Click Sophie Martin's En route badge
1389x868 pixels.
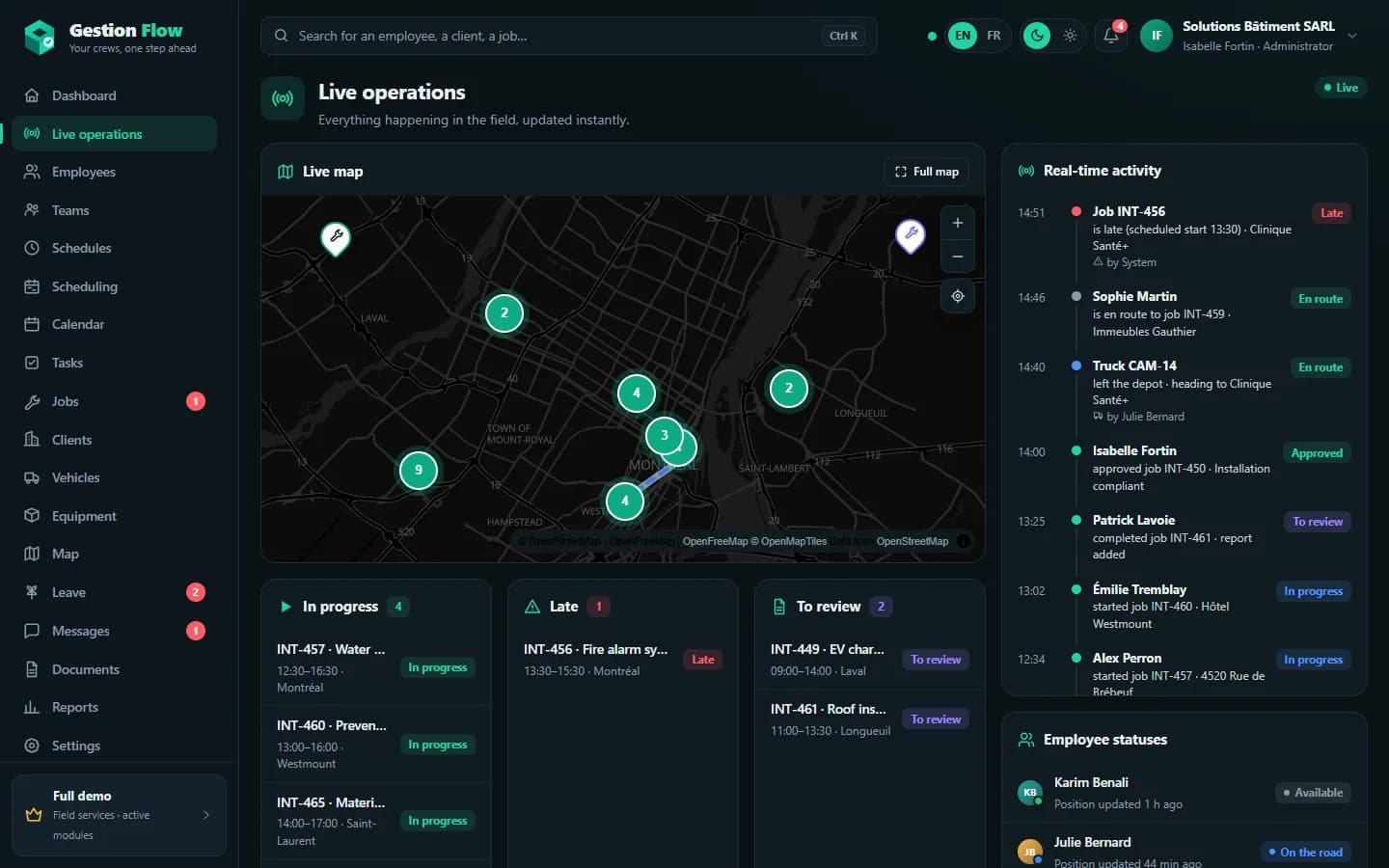[1321, 299]
